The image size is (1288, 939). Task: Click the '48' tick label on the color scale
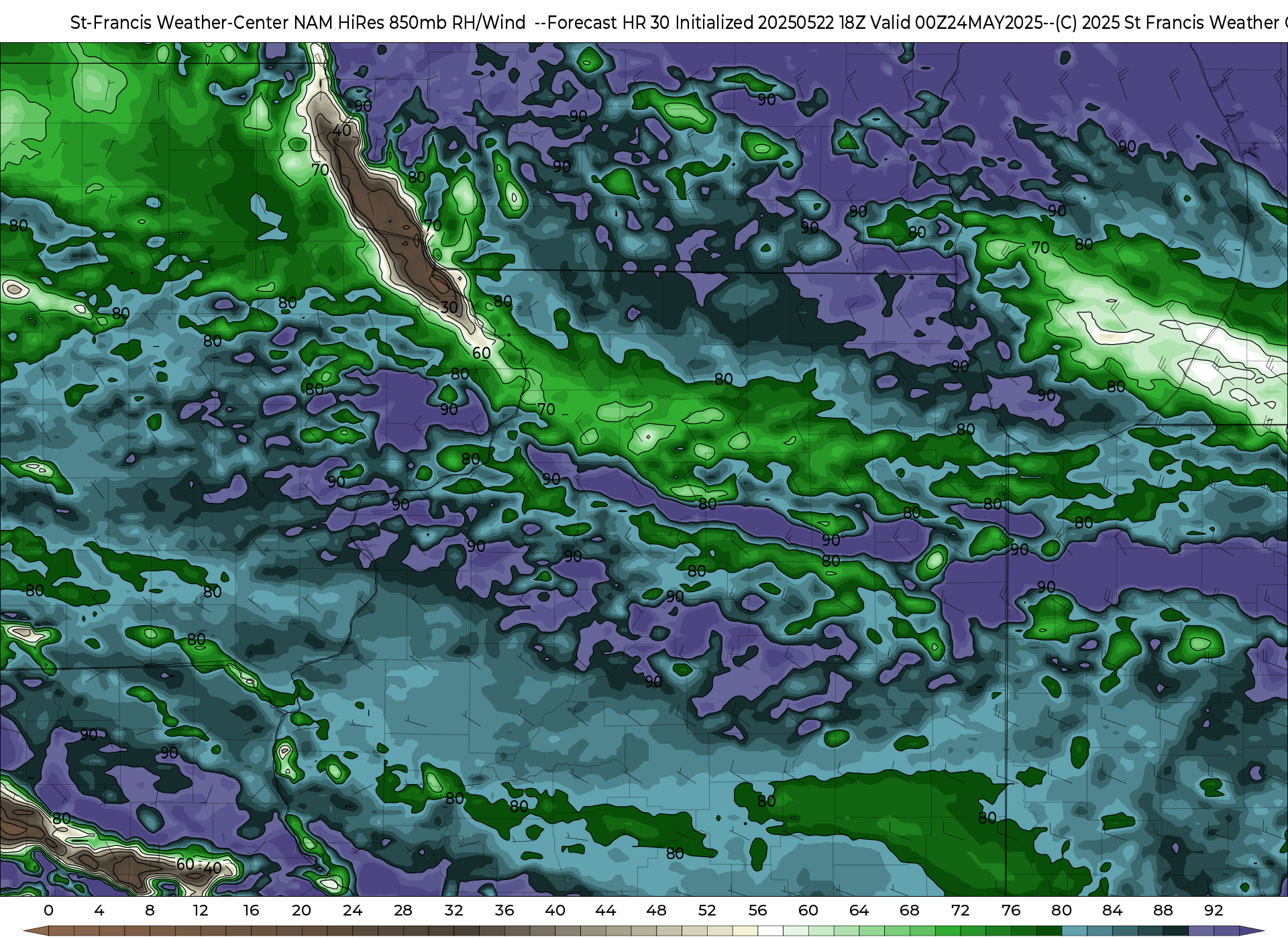click(x=656, y=911)
